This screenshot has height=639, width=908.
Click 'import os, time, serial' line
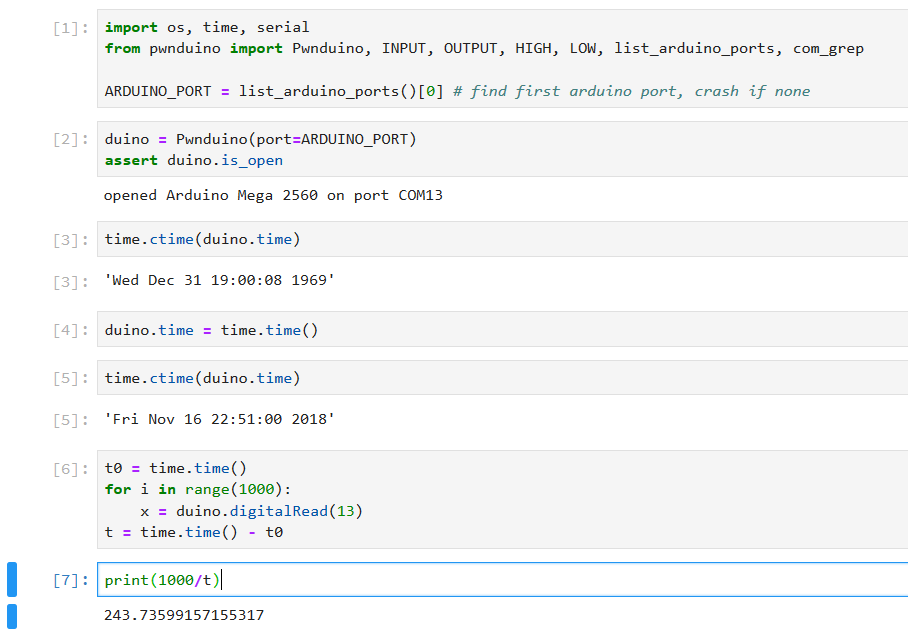tap(207, 27)
